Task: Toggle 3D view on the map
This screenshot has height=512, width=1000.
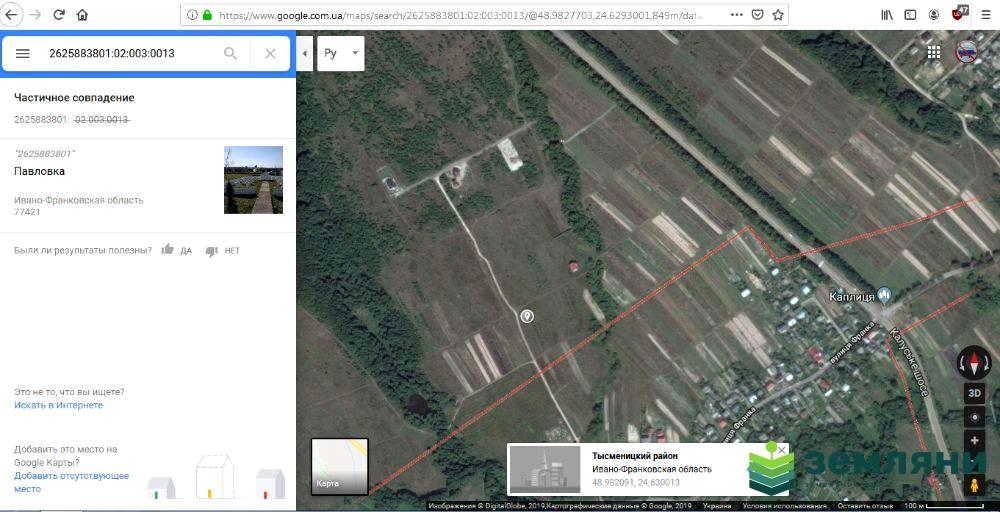Action: (973, 393)
